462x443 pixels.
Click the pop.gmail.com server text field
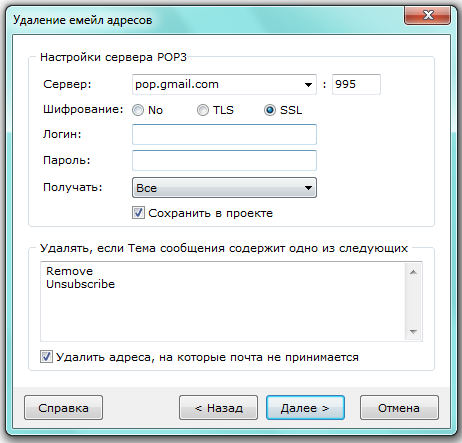pyautogui.click(x=217, y=84)
